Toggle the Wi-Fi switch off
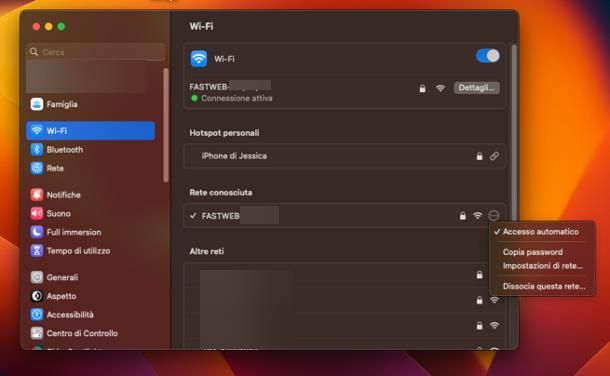 click(487, 56)
